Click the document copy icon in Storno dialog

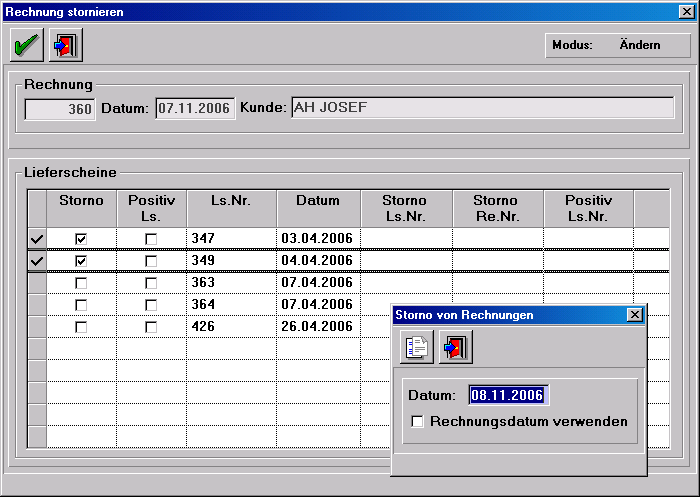point(417,347)
